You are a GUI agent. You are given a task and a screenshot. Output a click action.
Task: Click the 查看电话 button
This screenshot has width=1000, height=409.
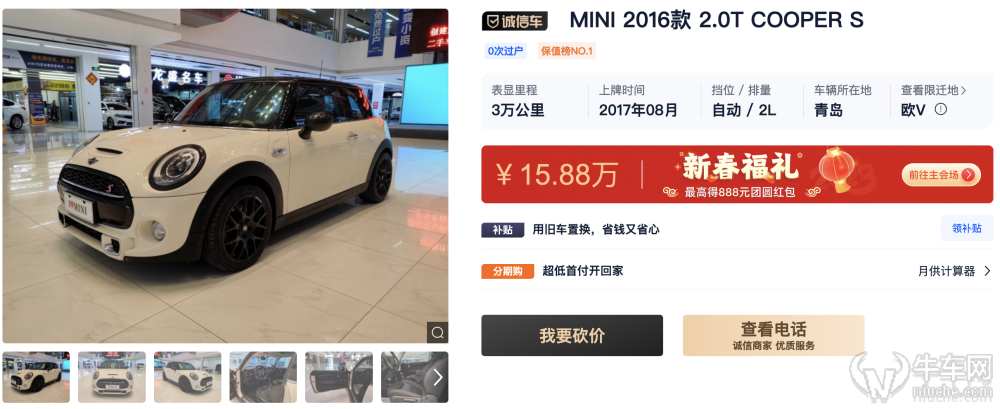tap(774, 336)
